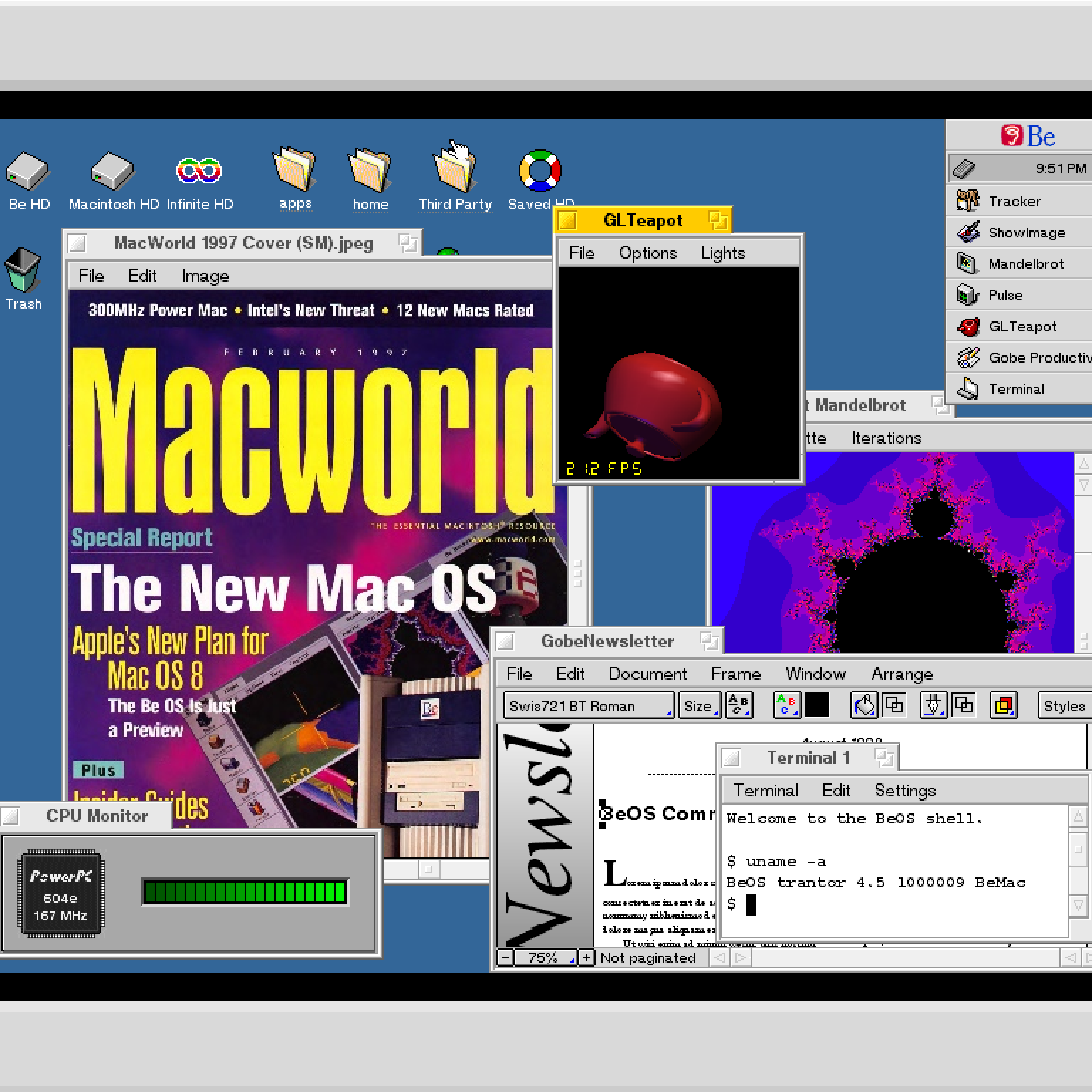
Task: Switch to Terminal in the Deskbar
Action: click(x=1019, y=389)
